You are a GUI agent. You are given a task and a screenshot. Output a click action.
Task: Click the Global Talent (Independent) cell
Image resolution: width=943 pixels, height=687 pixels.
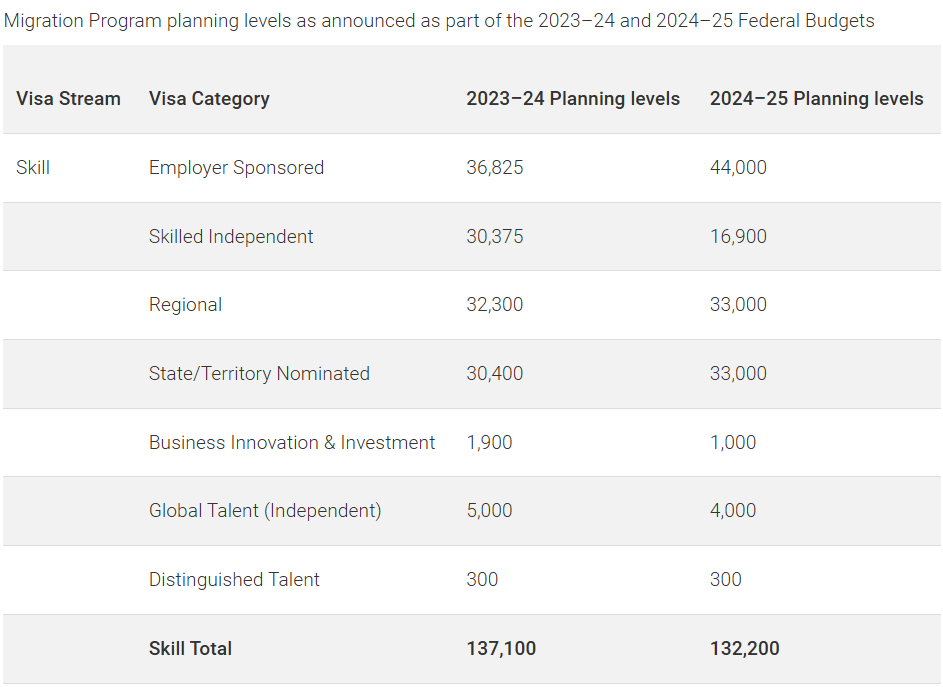click(x=265, y=511)
